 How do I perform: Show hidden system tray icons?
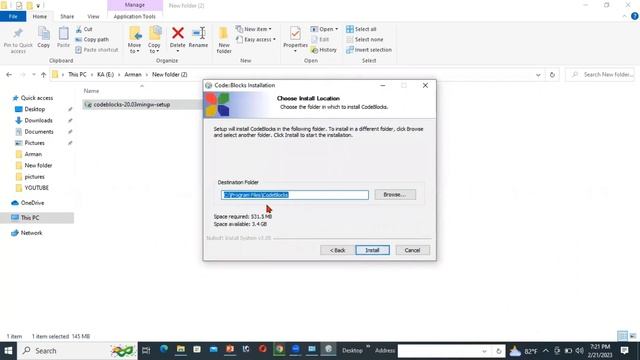point(546,351)
